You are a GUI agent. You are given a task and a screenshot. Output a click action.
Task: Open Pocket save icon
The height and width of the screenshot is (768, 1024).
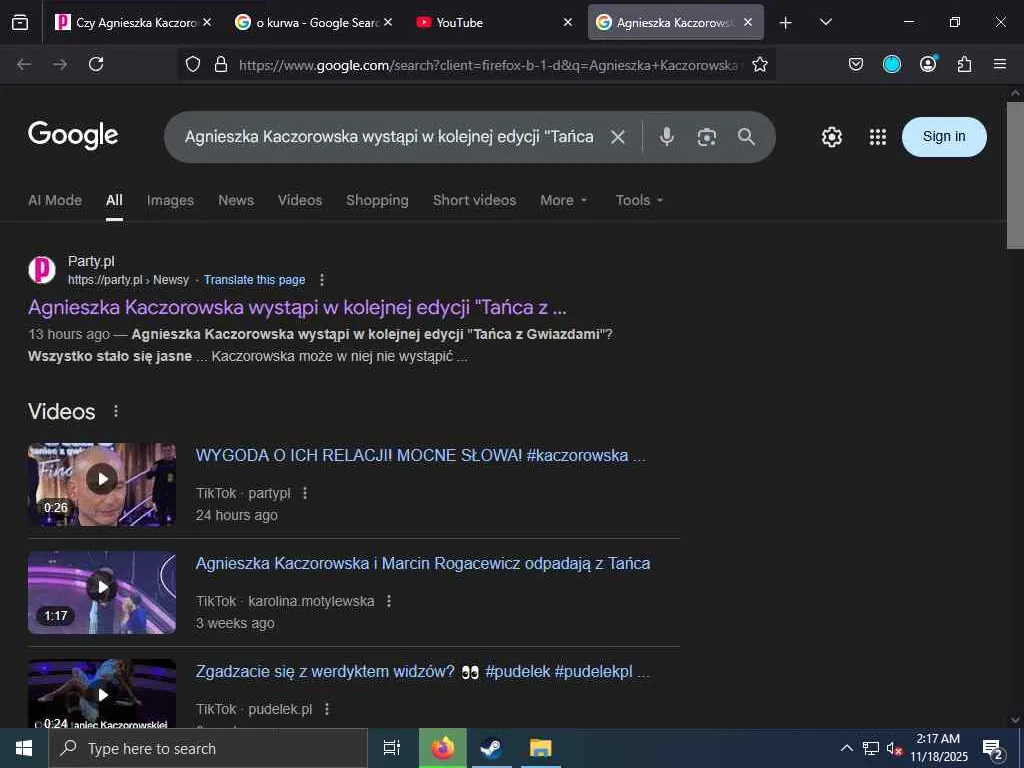point(856,64)
